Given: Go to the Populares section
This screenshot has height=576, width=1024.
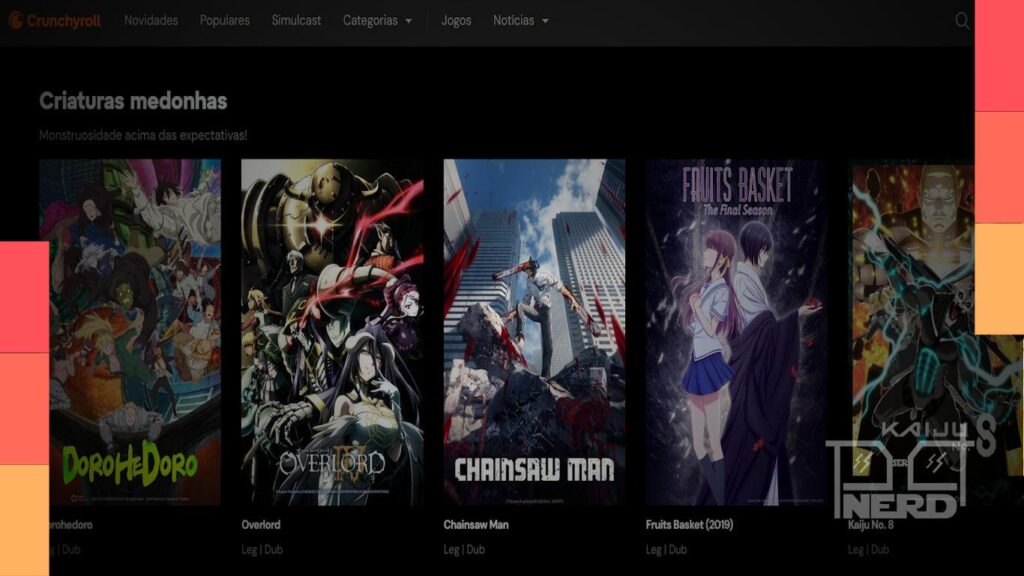Looking at the screenshot, I should pos(225,21).
